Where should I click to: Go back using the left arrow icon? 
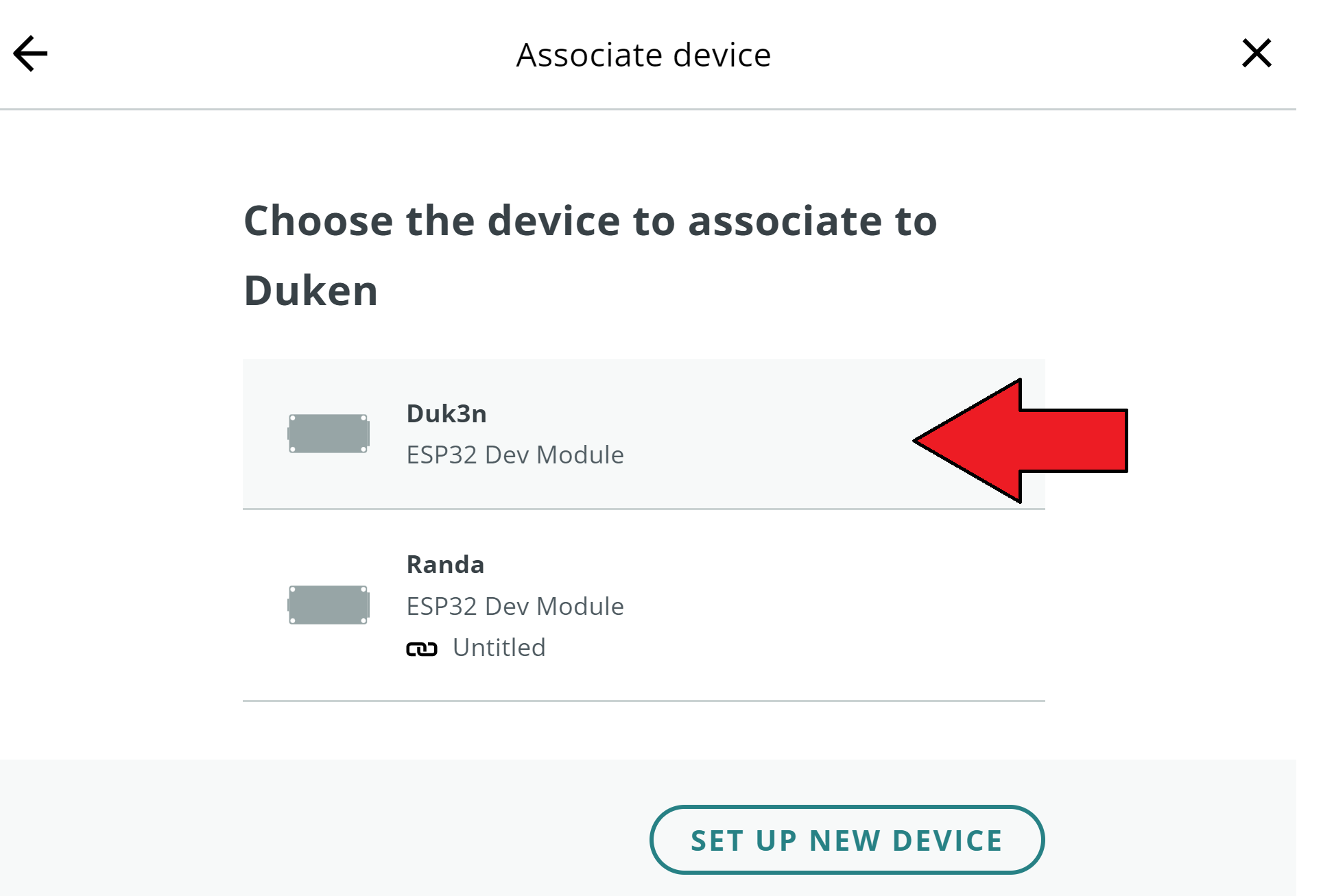(30, 53)
